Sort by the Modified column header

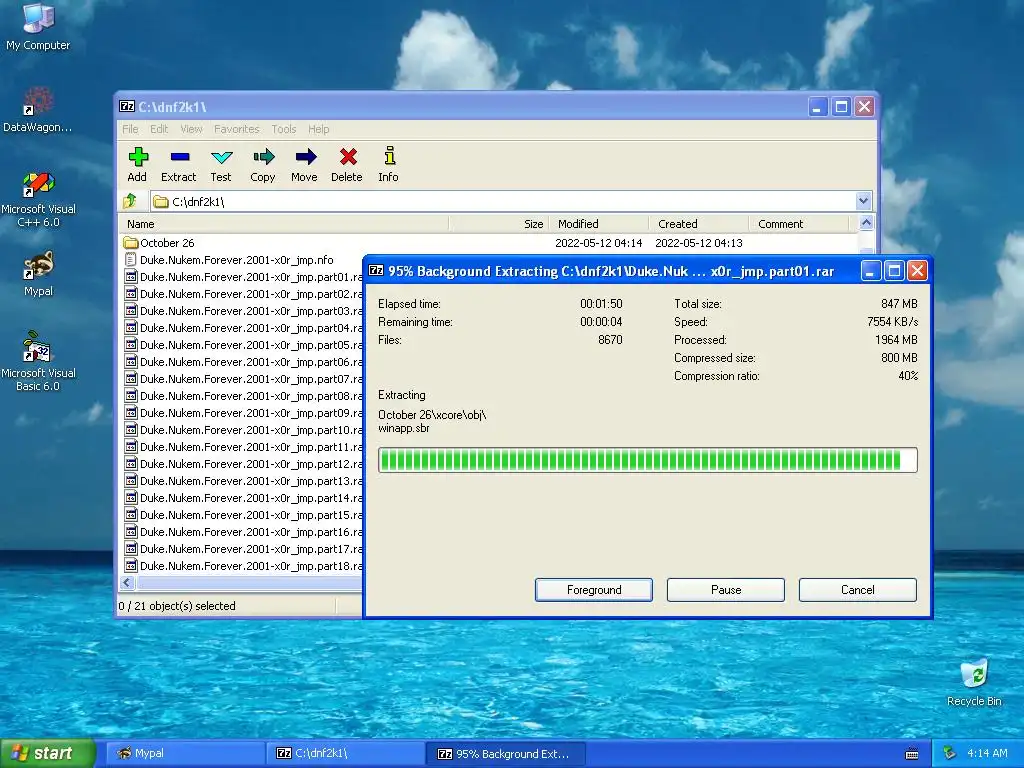[599, 224]
